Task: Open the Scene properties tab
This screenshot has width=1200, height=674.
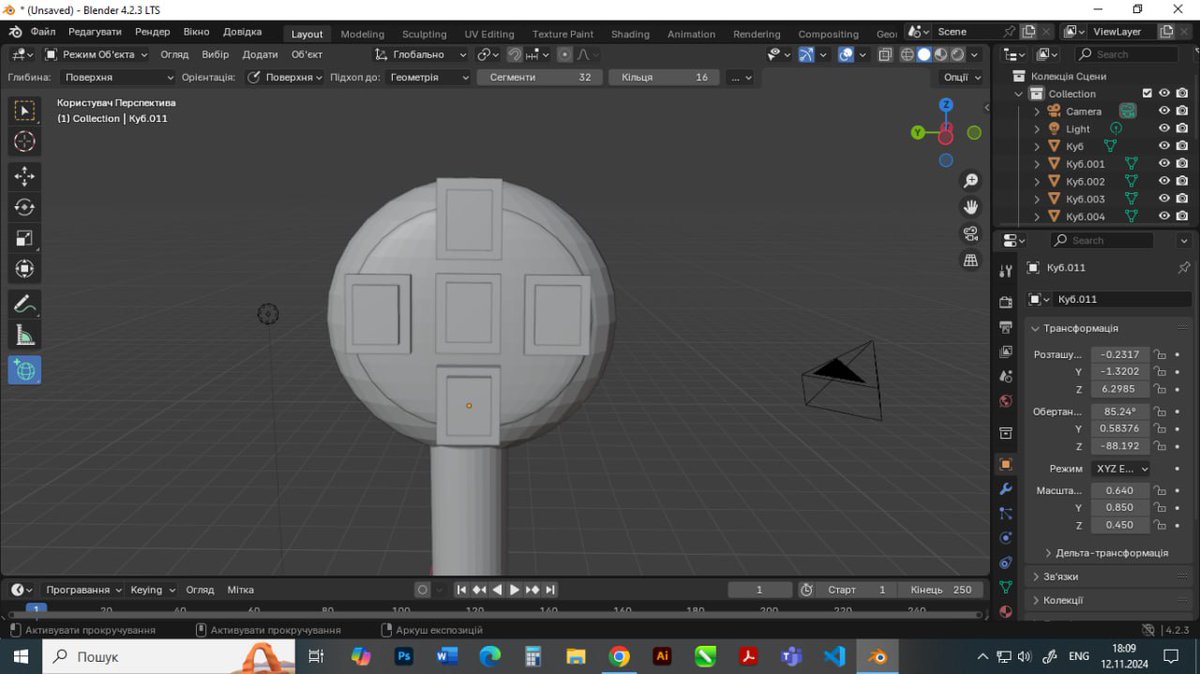Action: coord(1006,377)
